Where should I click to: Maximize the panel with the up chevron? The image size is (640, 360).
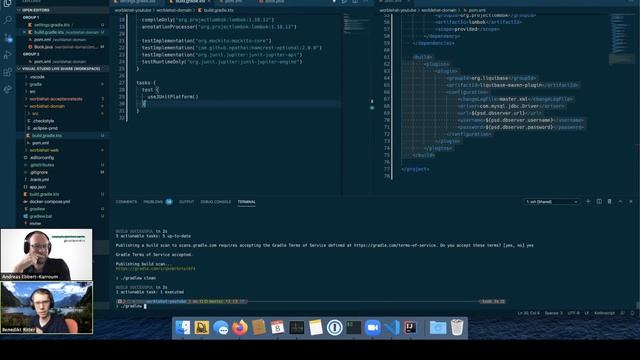[620, 202]
